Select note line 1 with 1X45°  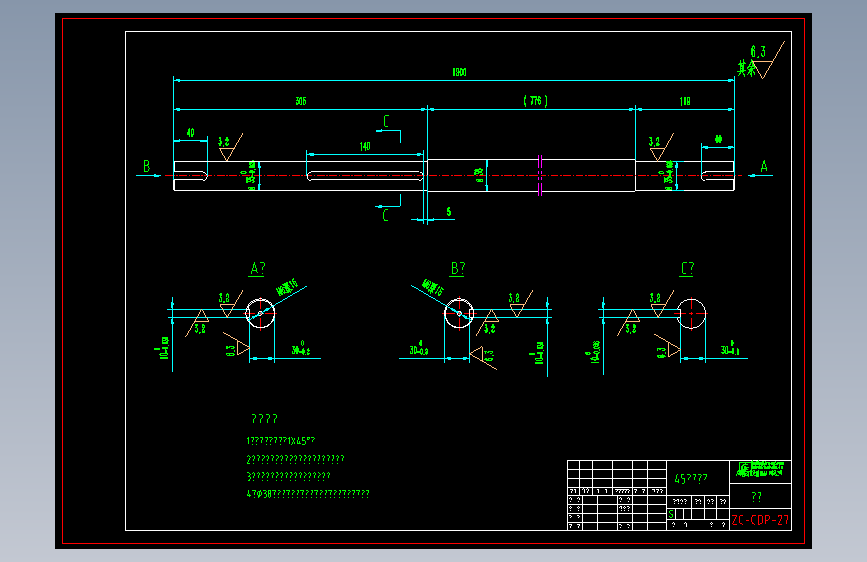click(280, 441)
